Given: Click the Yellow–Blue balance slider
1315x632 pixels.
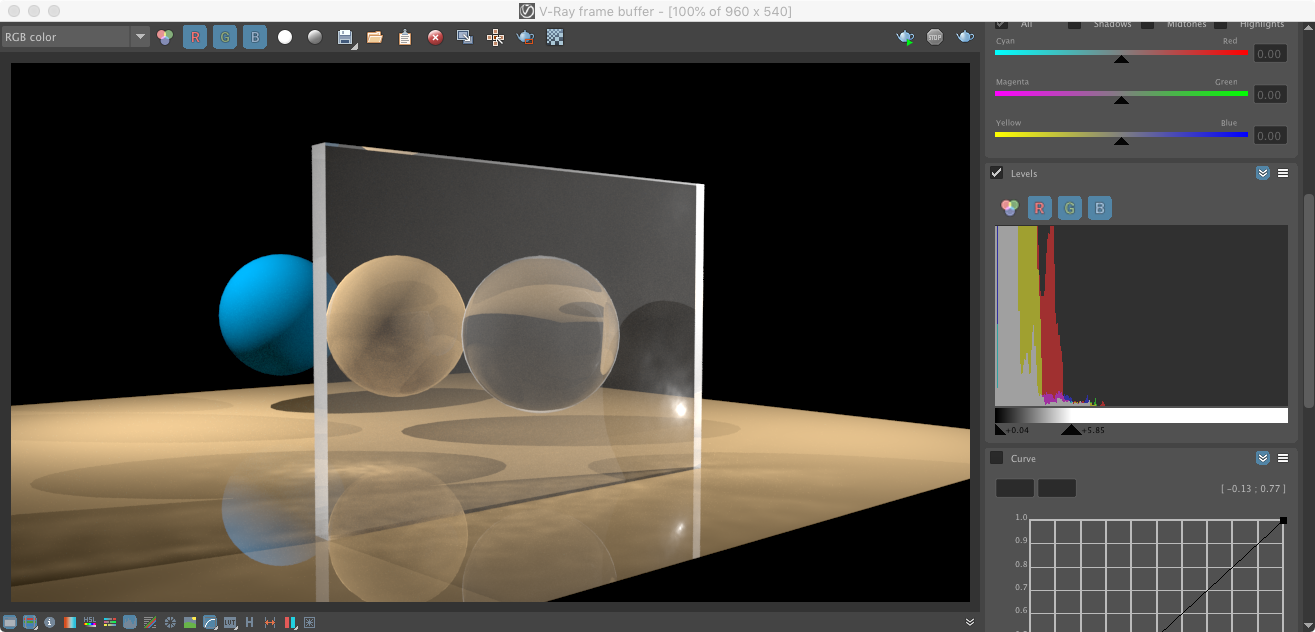Looking at the screenshot, I should pyautogui.click(x=1121, y=136).
